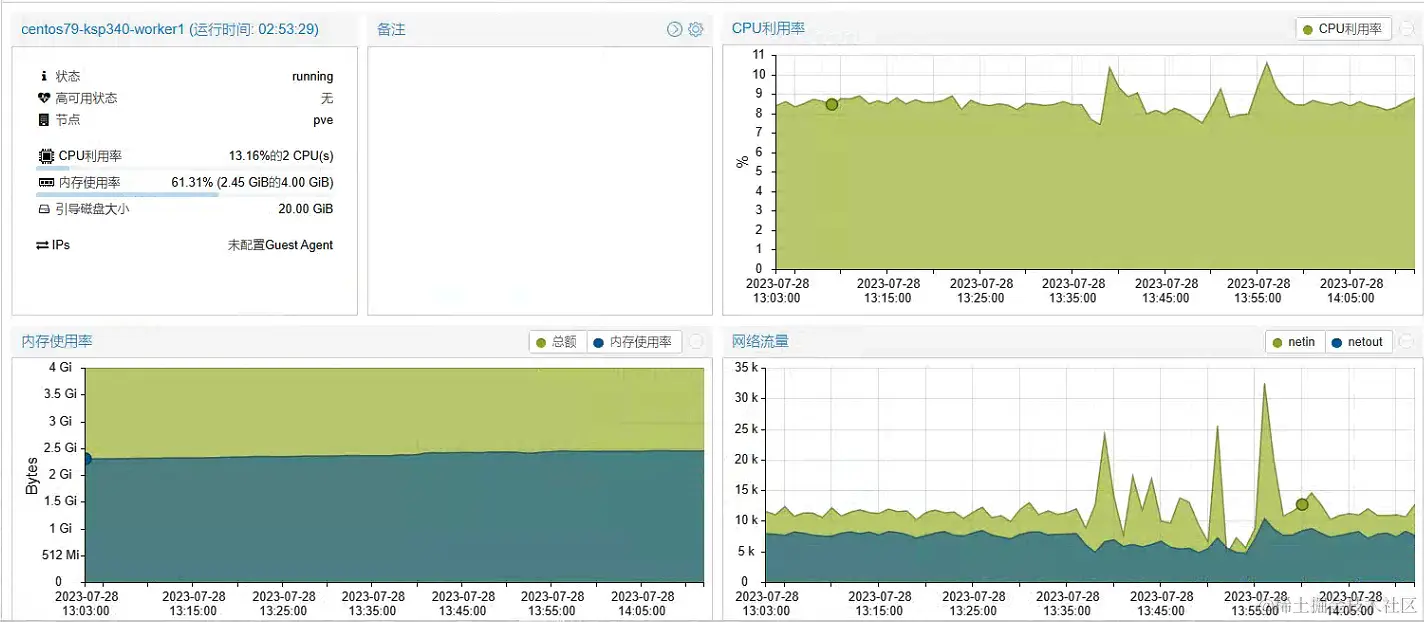This screenshot has height=622, width=1424.
Task: Toggle the CPU利用率 legend series
Action: pos(1342,29)
